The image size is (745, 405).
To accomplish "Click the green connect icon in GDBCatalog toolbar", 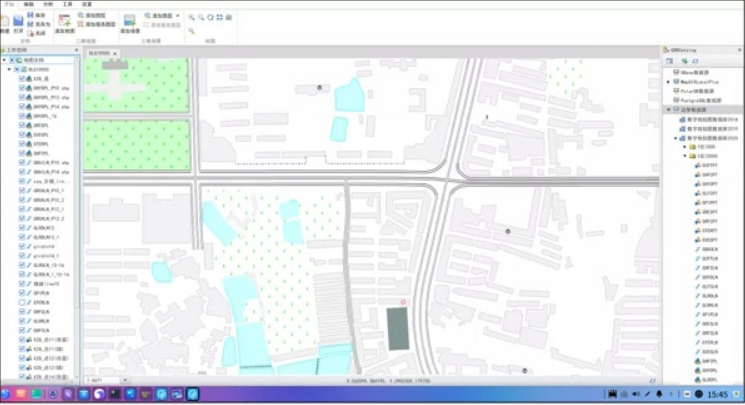I will pyautogui.click(x=684, y=61).
